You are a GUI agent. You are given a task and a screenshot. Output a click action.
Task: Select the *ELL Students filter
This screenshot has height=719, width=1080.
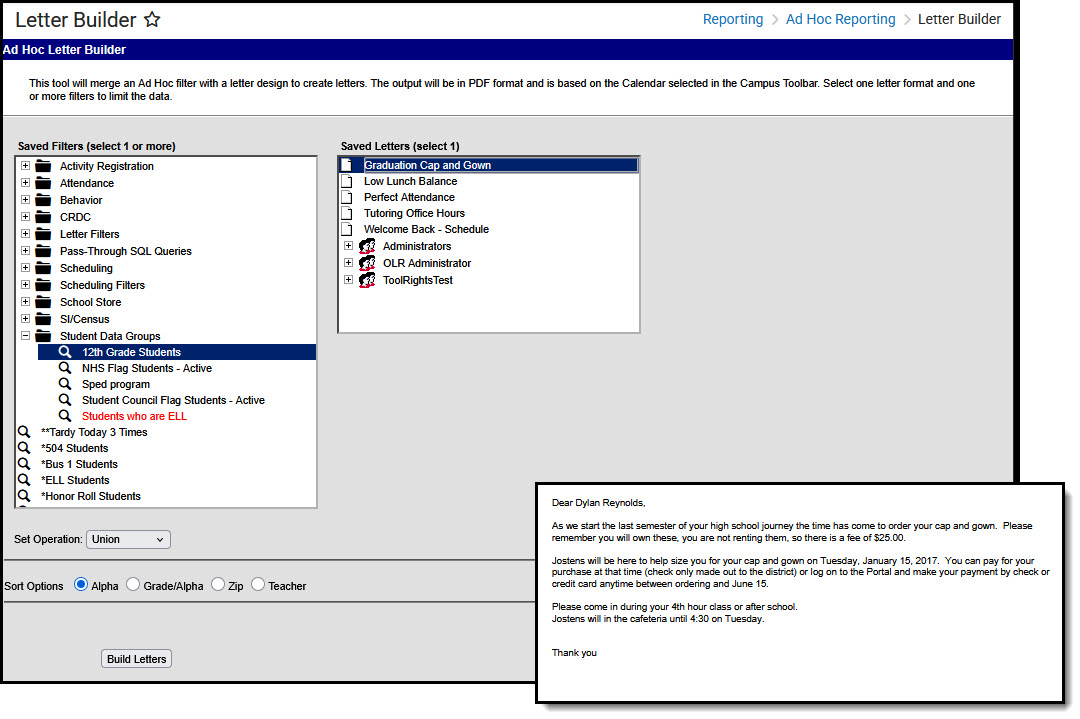pos(75,480)
